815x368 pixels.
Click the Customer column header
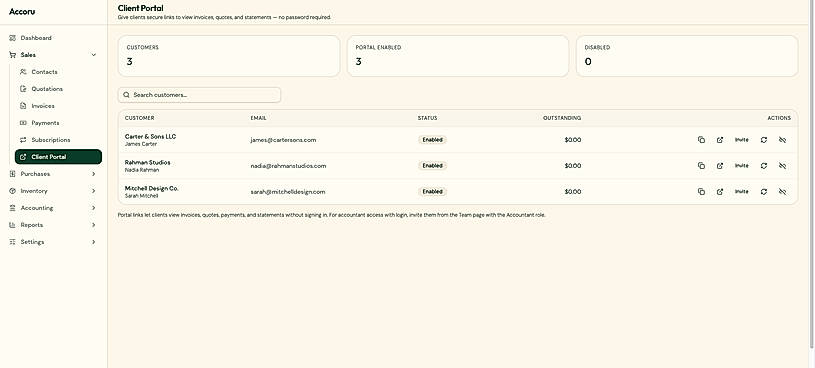coord(139,118)
